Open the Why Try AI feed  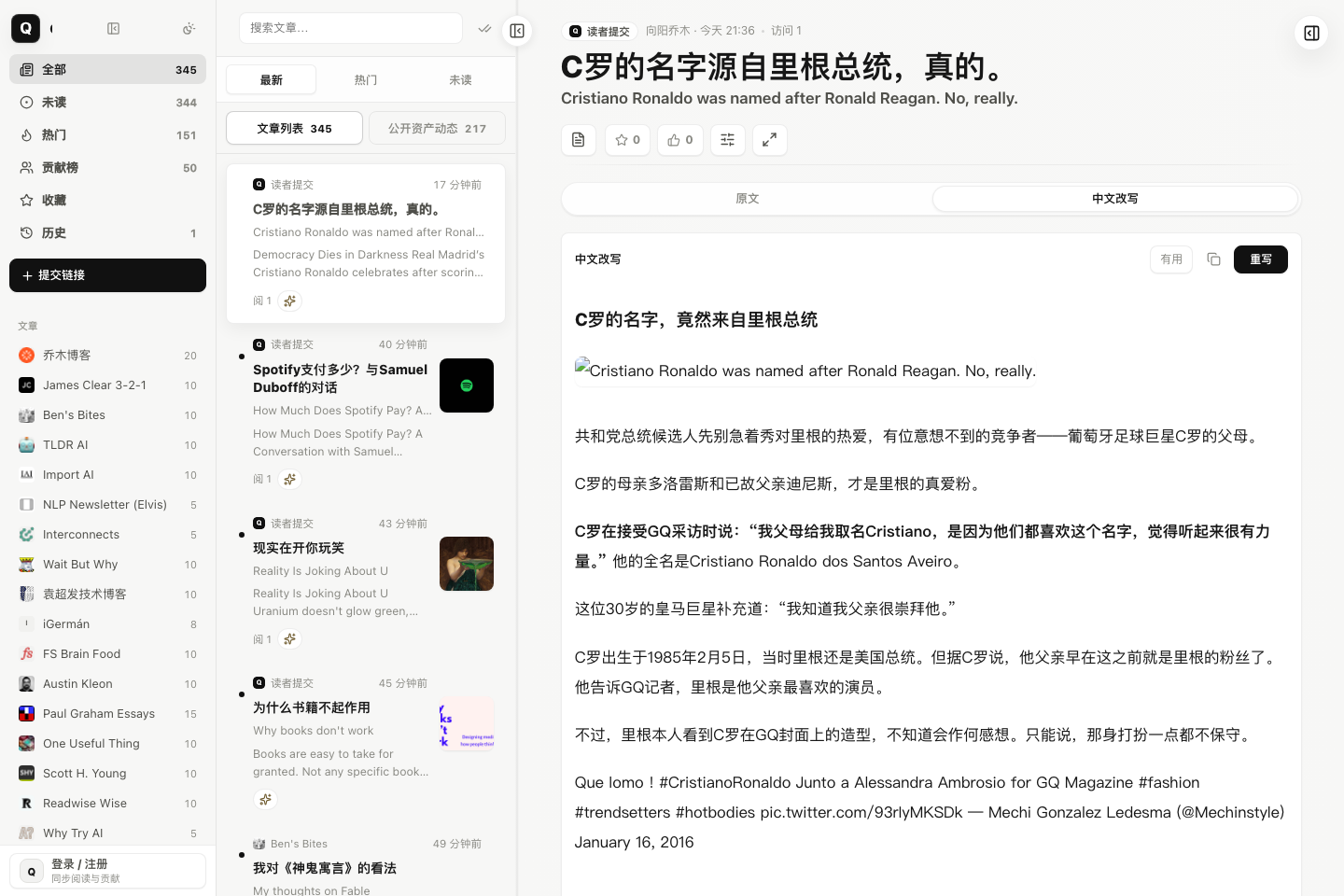coord(107,833)
